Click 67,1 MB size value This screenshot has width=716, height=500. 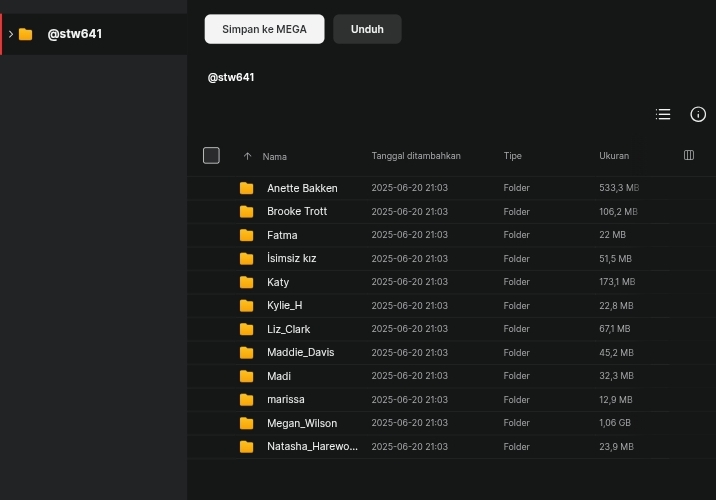coord(615,329)
